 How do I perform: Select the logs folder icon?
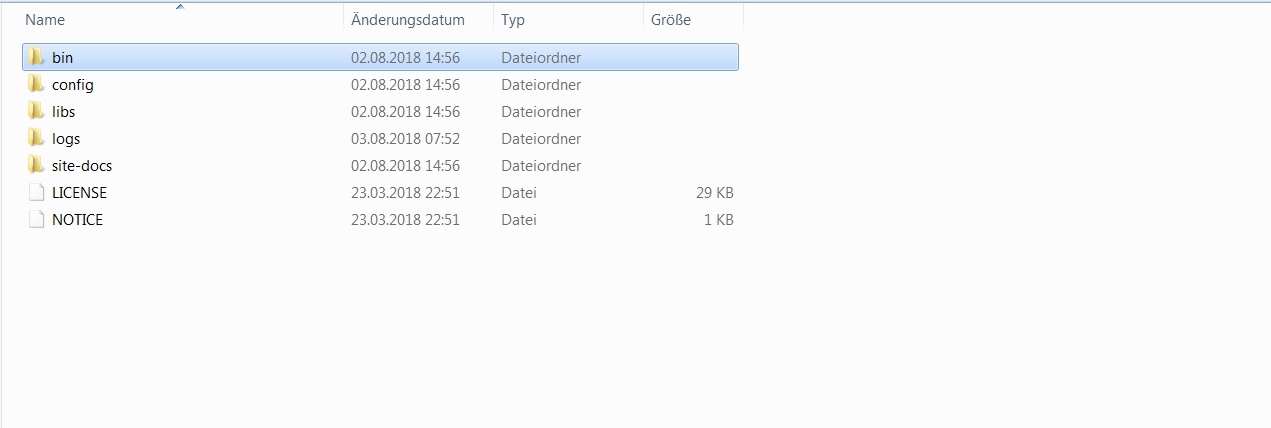(36, 138)
